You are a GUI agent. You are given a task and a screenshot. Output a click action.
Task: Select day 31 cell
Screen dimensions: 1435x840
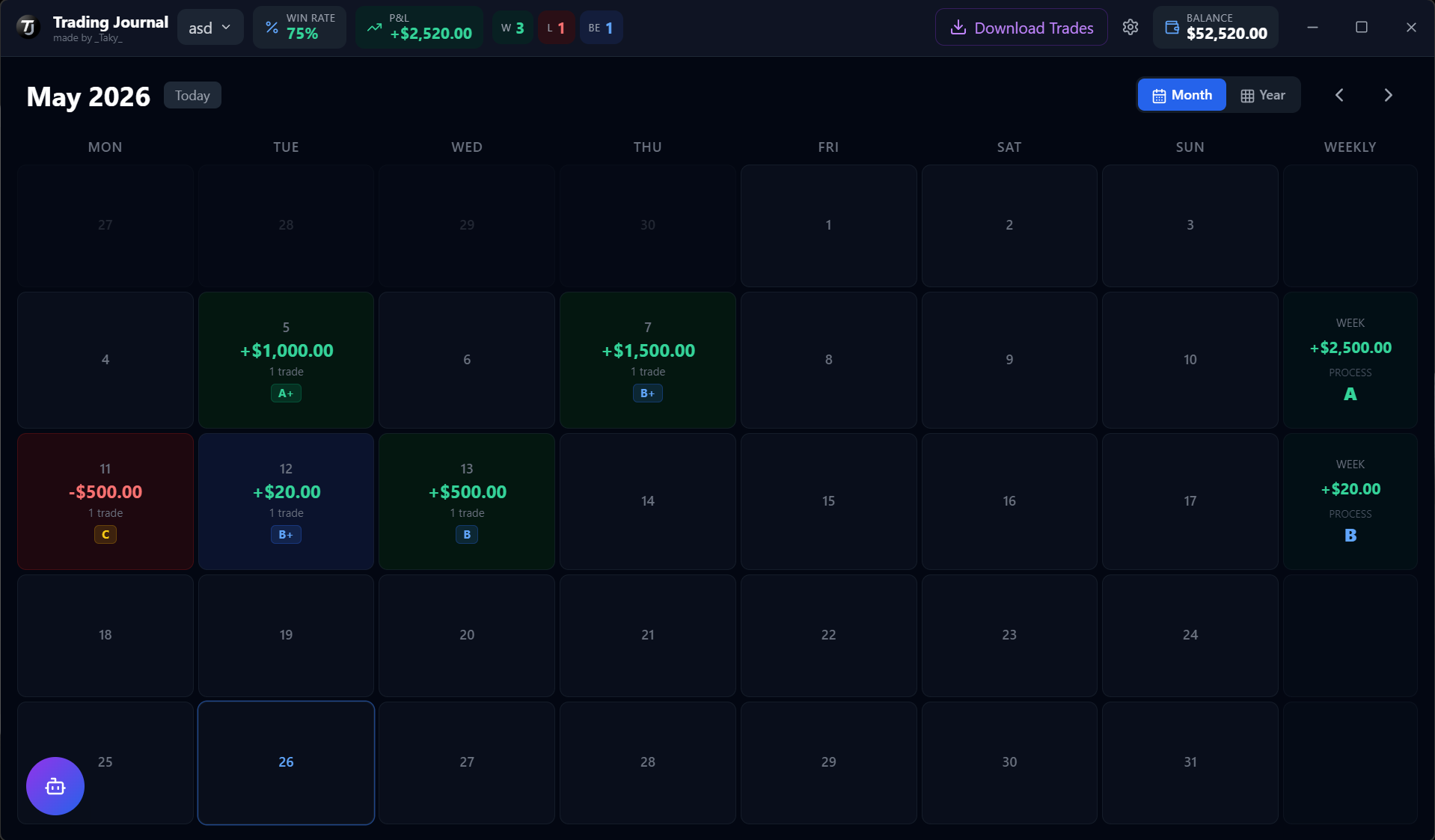tap(1190, 762)
